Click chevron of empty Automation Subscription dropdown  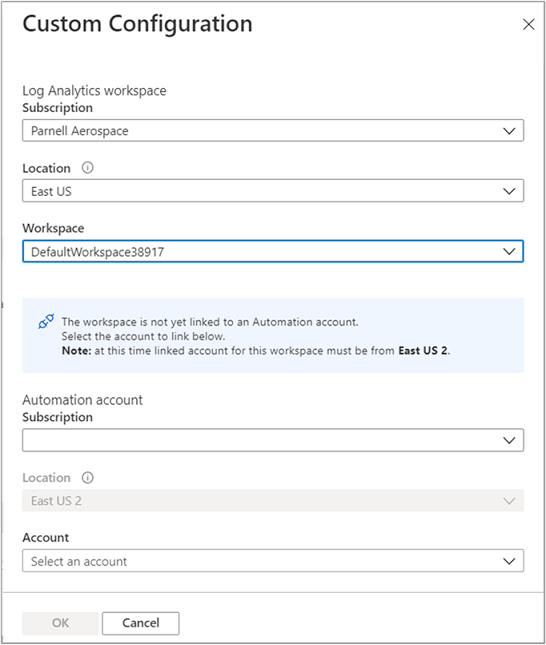[509, 440]
